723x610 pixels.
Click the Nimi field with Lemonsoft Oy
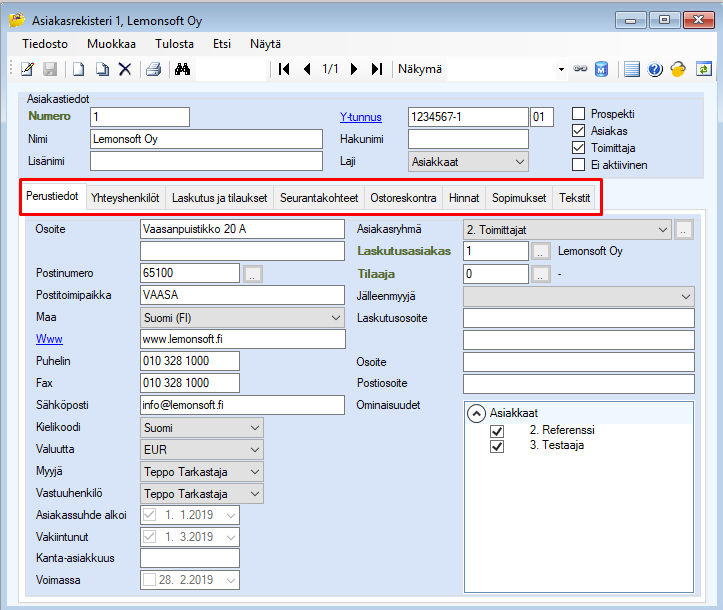pyautogui.click(x=206, y=139)
